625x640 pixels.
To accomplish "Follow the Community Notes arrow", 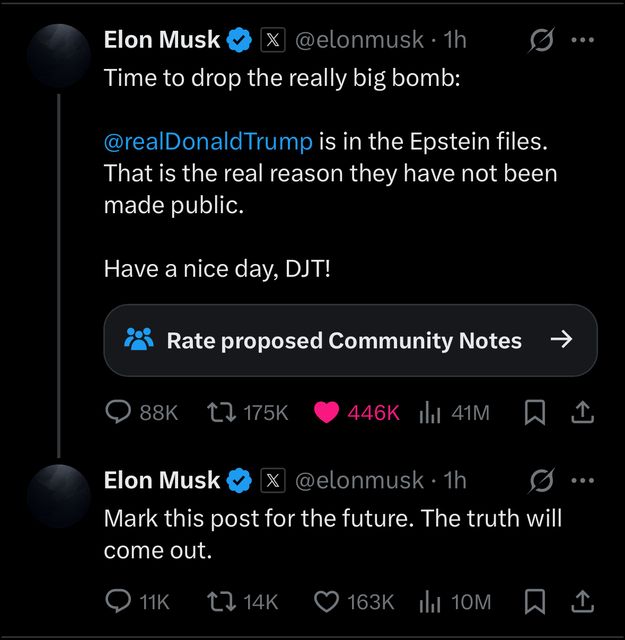I will (561, 339).
